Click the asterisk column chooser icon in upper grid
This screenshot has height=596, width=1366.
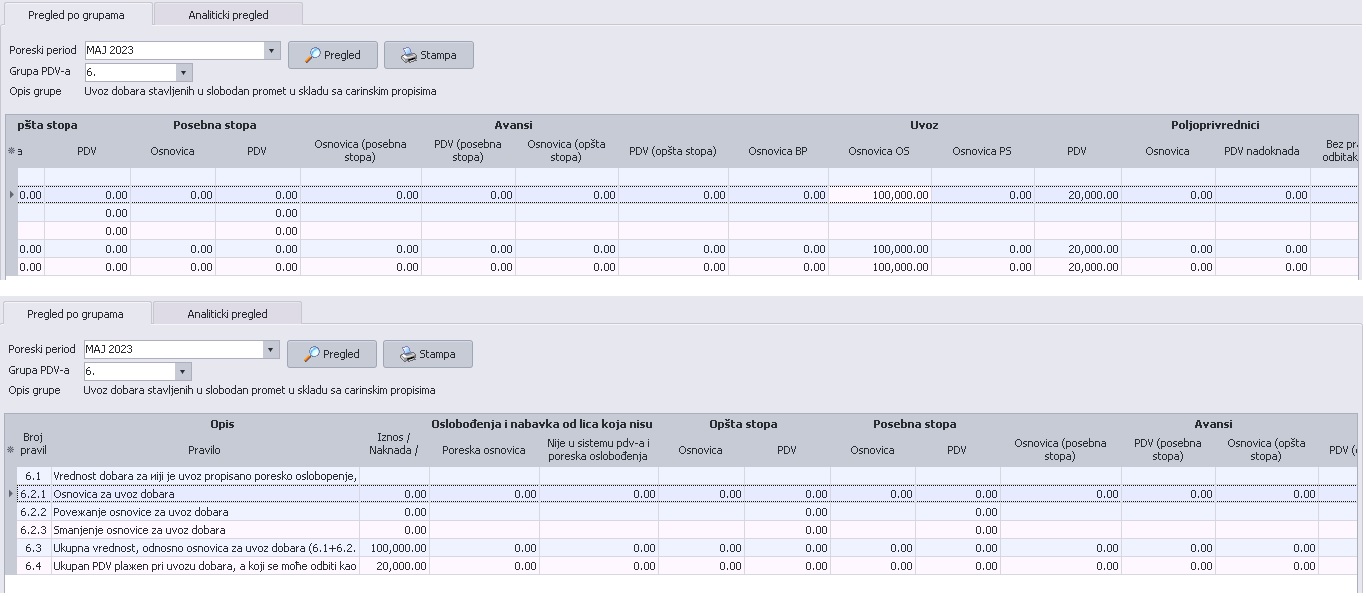(12, 151)
